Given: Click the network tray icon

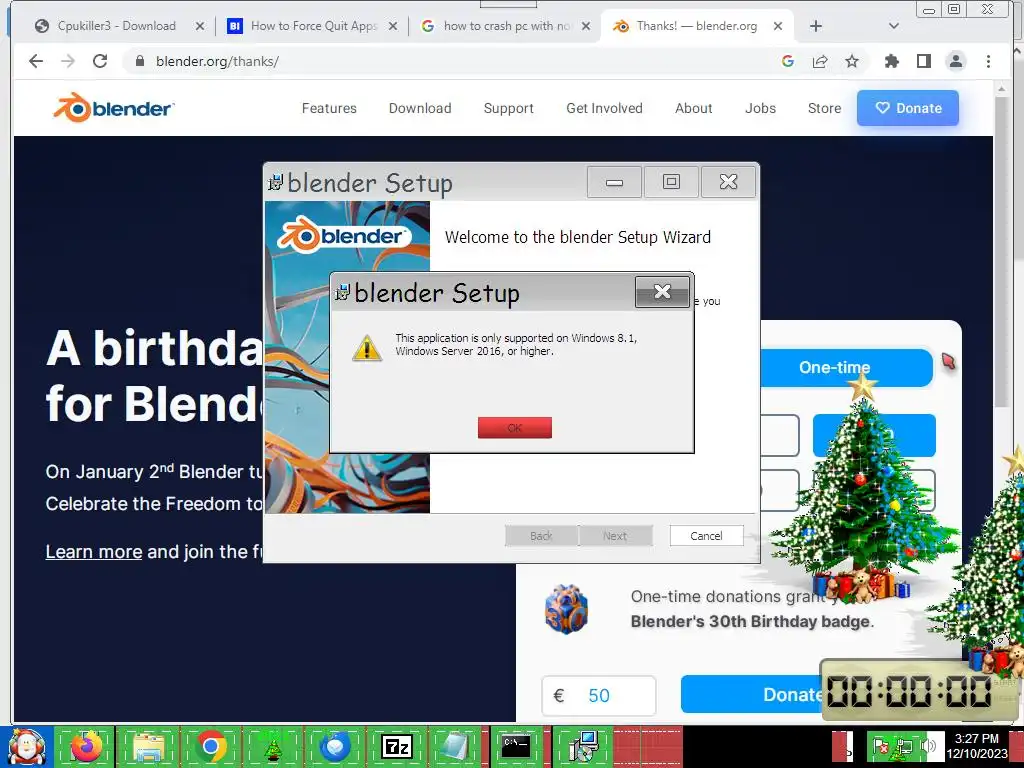Looking at the screenshot, I should point(904,746).
